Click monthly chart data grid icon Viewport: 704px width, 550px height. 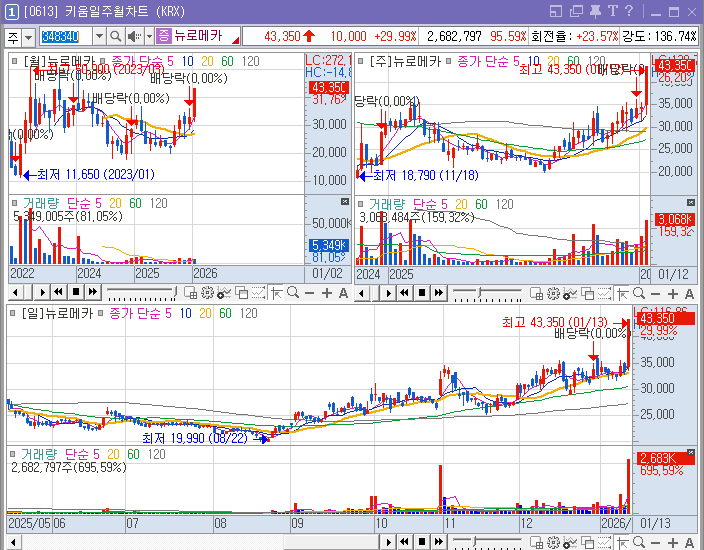[x=190, y=293]
